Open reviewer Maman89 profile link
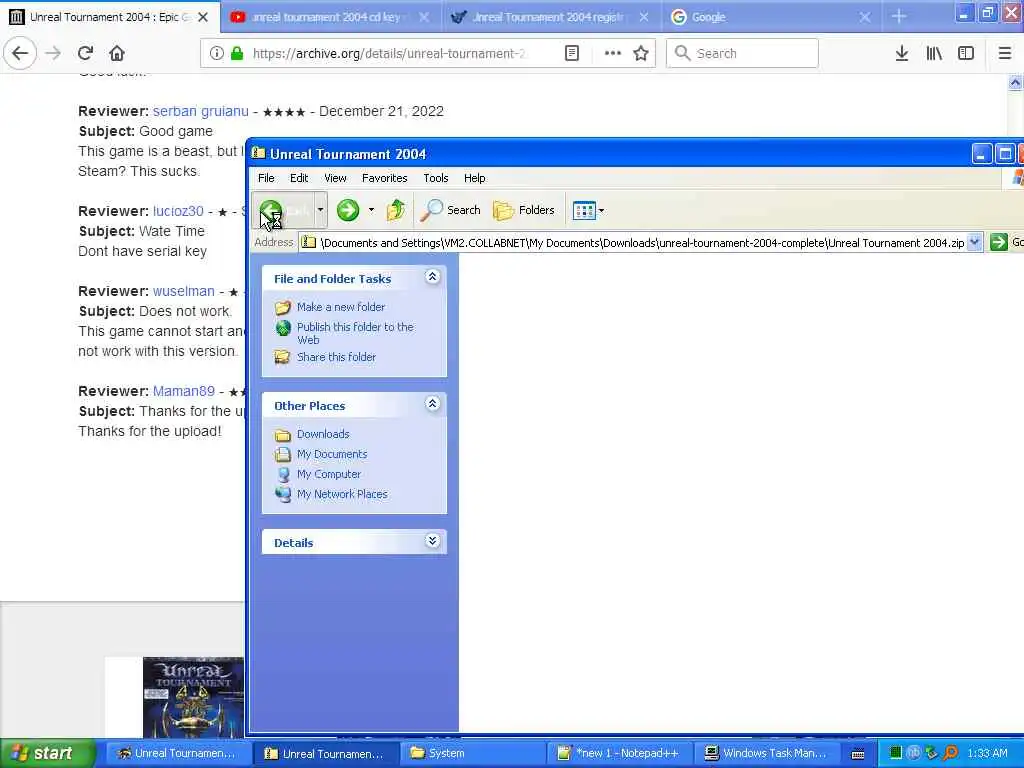Viewport: 1024px width, 768px height. click(x=184, y=391)
